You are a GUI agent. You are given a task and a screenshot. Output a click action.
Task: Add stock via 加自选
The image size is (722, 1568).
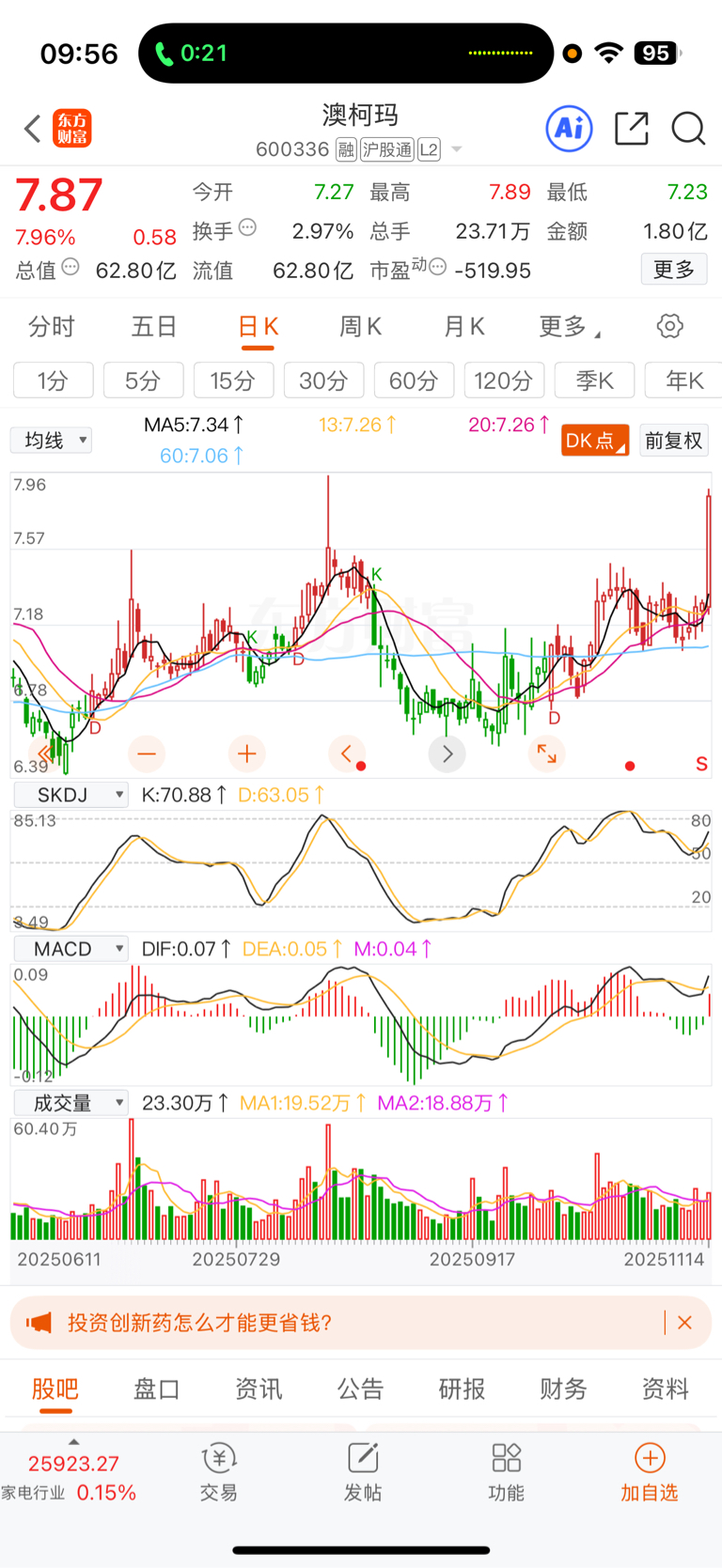pos(650,1472)
